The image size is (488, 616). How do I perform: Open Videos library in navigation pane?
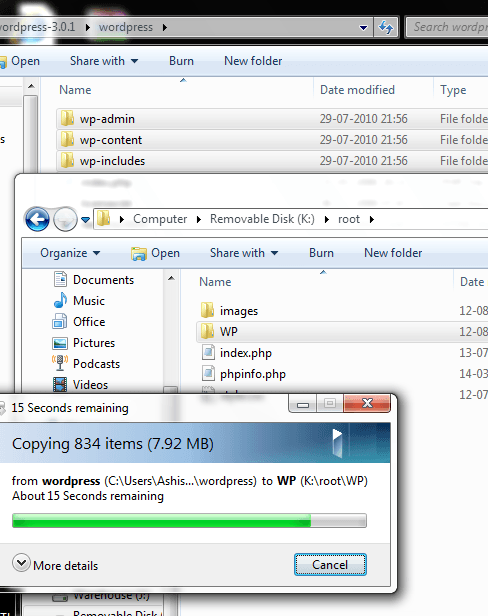pos(90,385)
